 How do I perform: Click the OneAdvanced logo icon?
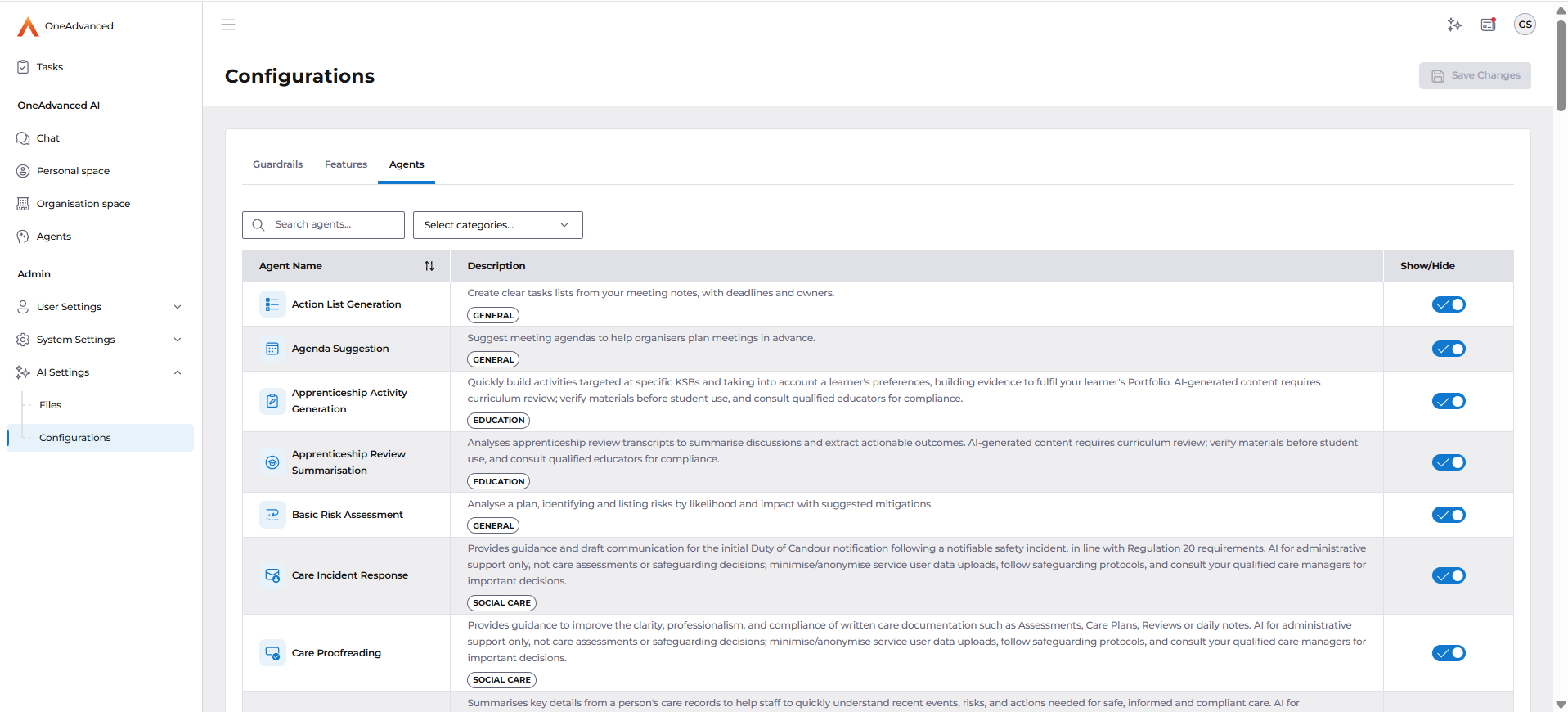click(28, 27)
